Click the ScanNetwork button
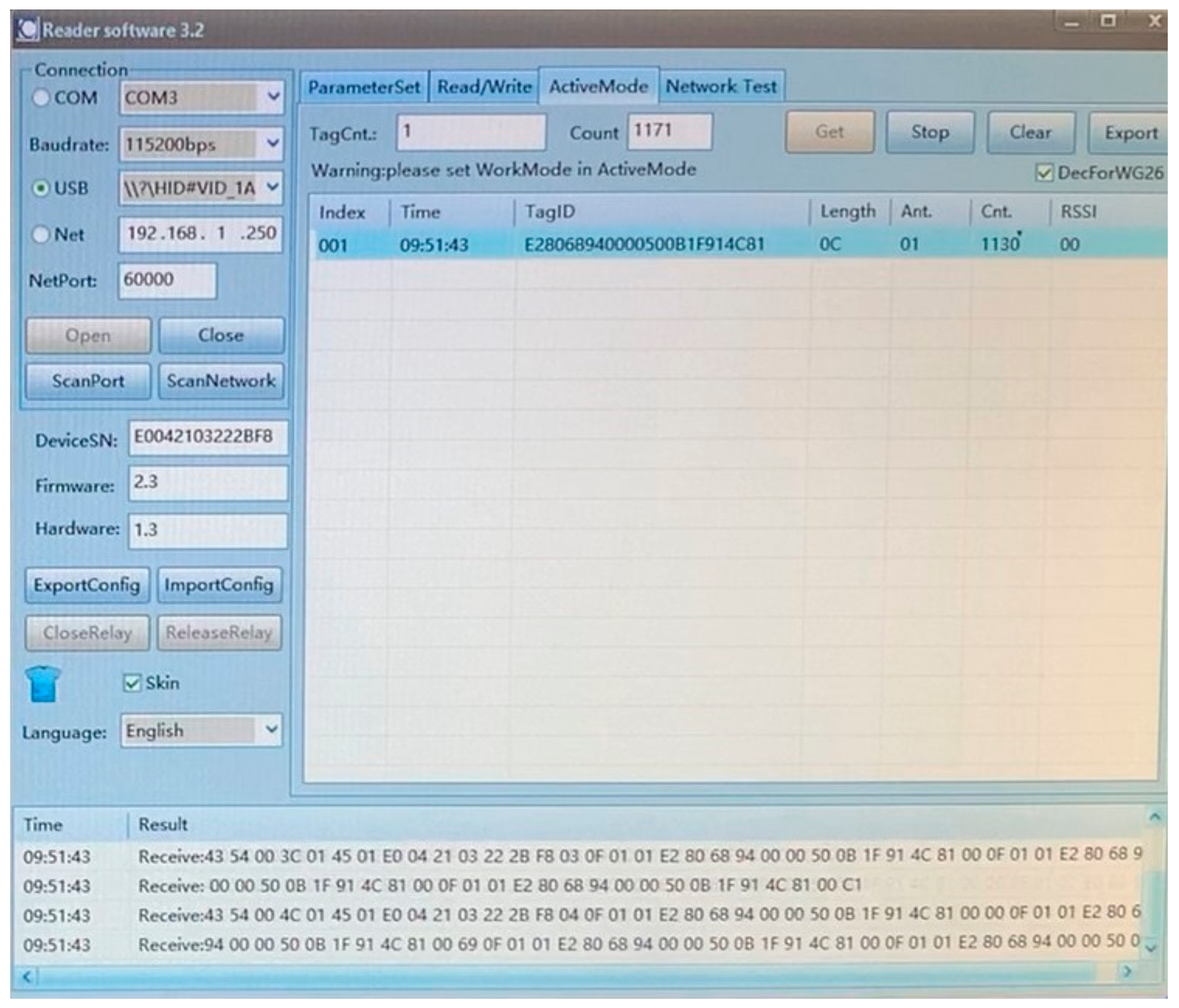 point(221,381)
